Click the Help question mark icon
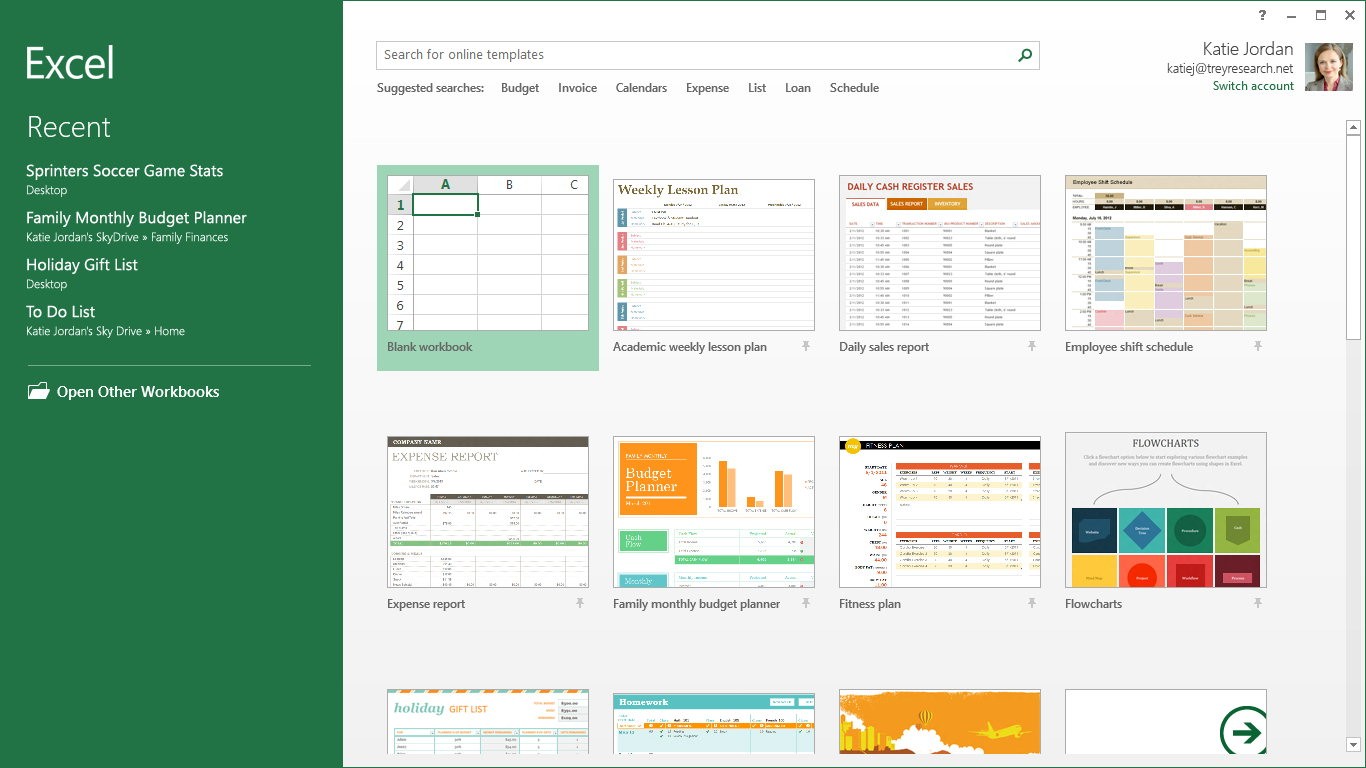 (1263, 15)
